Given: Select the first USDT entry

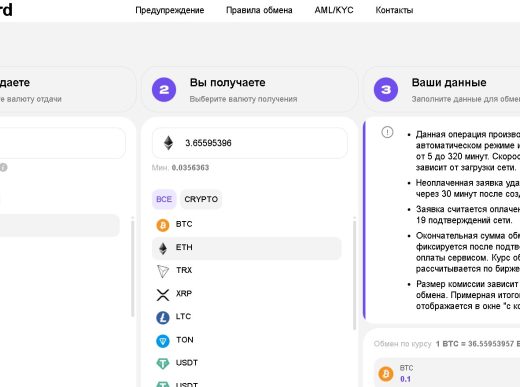Looking at the screenshot, I should tap(247, 363).
